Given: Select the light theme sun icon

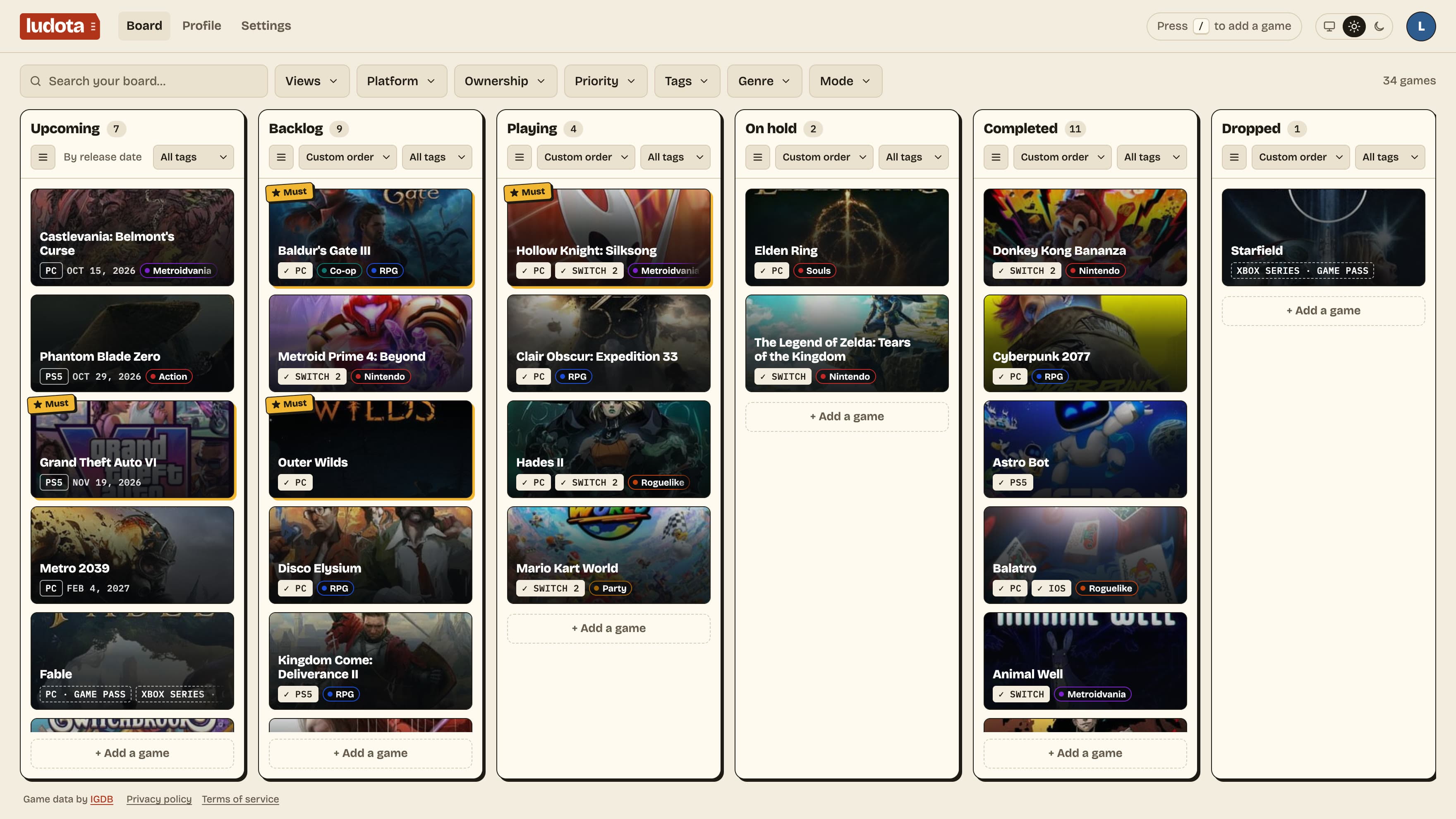Looking at the screenshot, I should point(1354,26).
